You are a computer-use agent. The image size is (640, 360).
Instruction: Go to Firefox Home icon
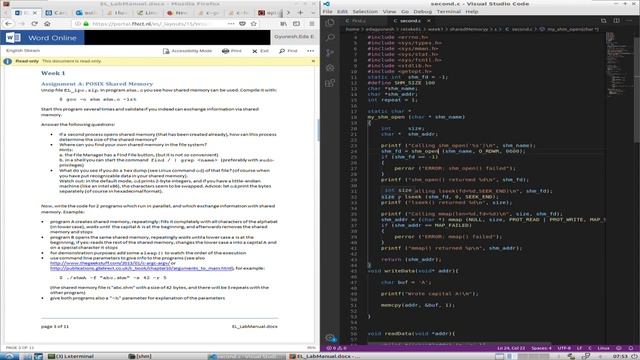[x=47, y=24]
